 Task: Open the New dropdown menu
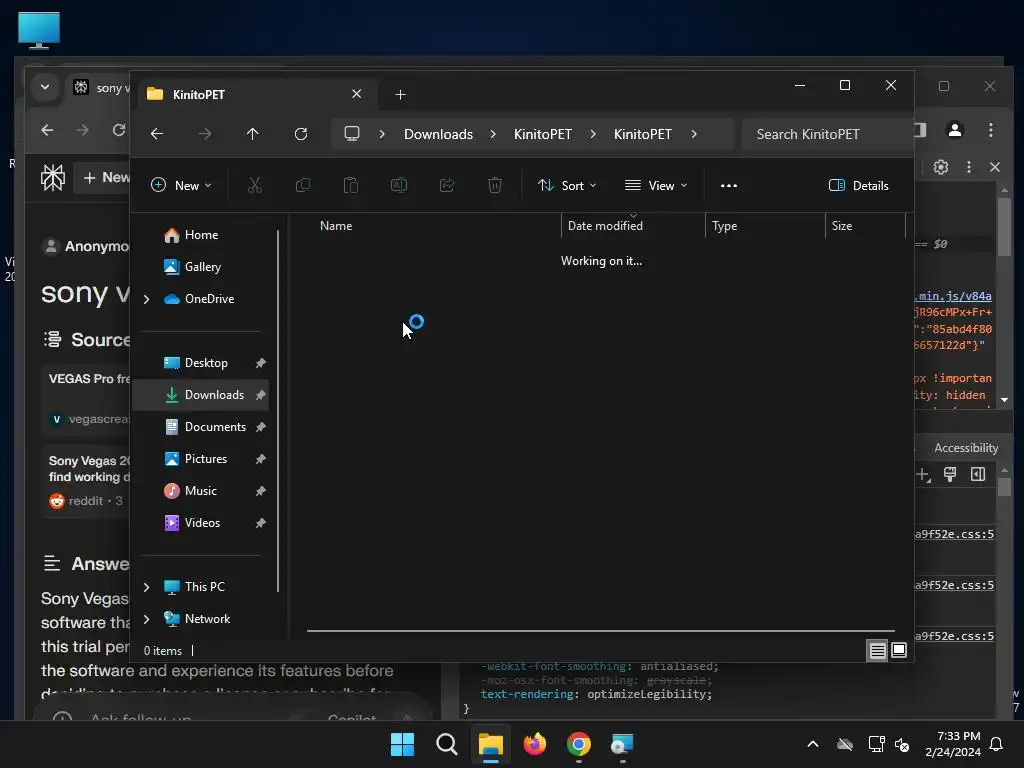click(x=181, y=185)
